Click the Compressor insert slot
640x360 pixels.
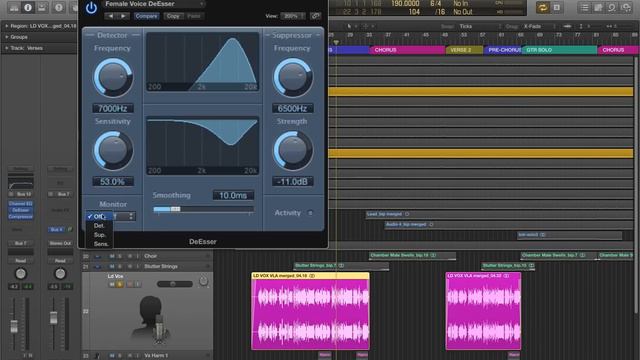pos(20,217)
